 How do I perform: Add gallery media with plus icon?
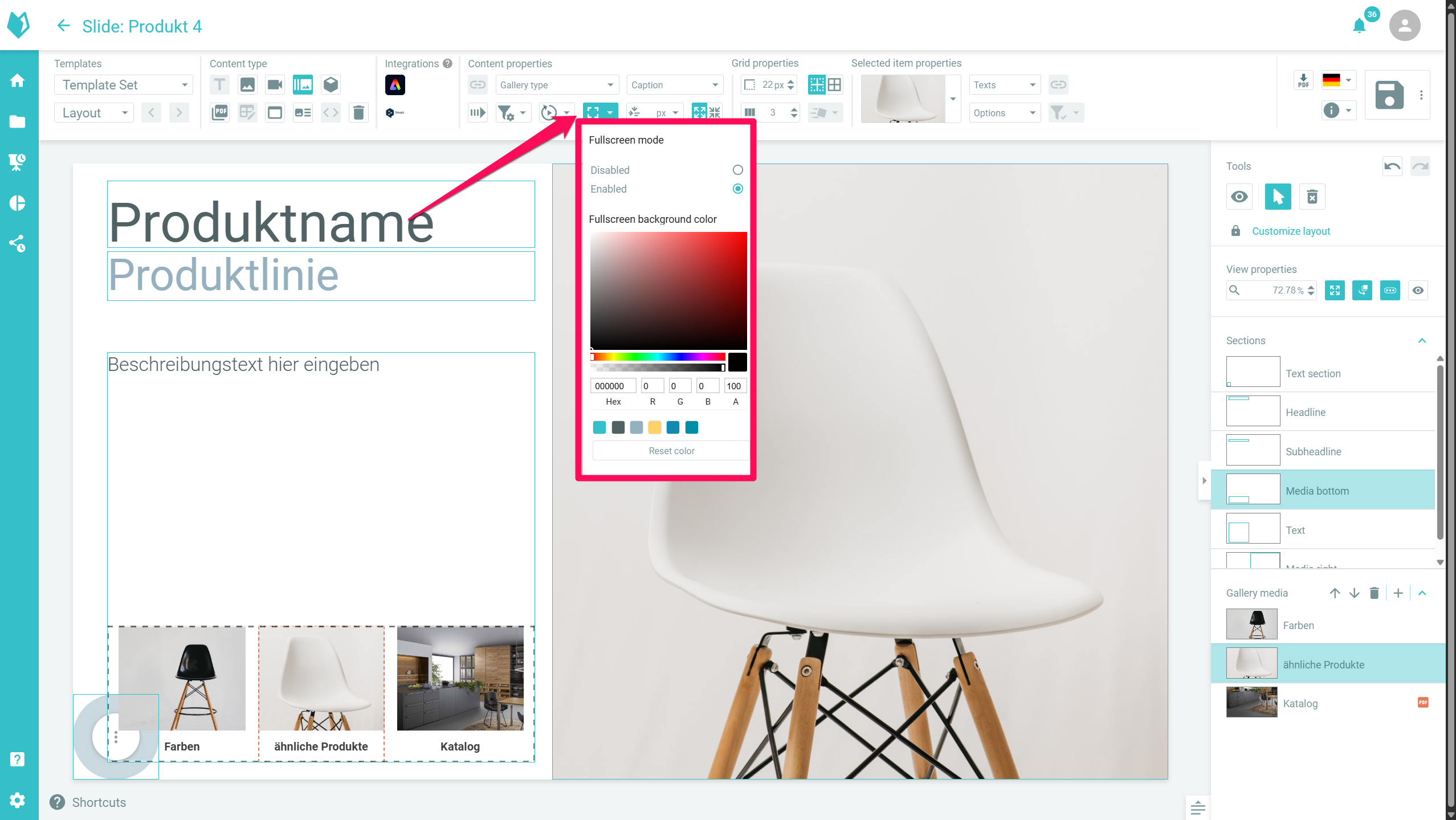(x=1398, y=593)
